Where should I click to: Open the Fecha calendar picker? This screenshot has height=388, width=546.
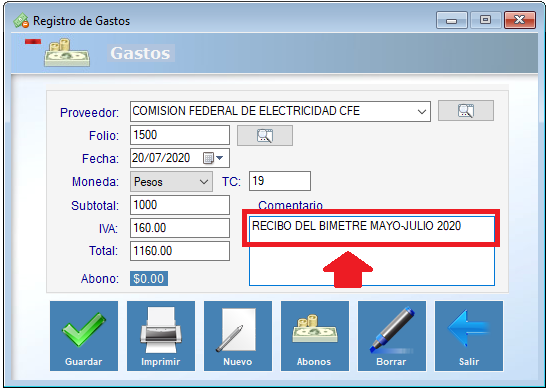coord(213,158)
